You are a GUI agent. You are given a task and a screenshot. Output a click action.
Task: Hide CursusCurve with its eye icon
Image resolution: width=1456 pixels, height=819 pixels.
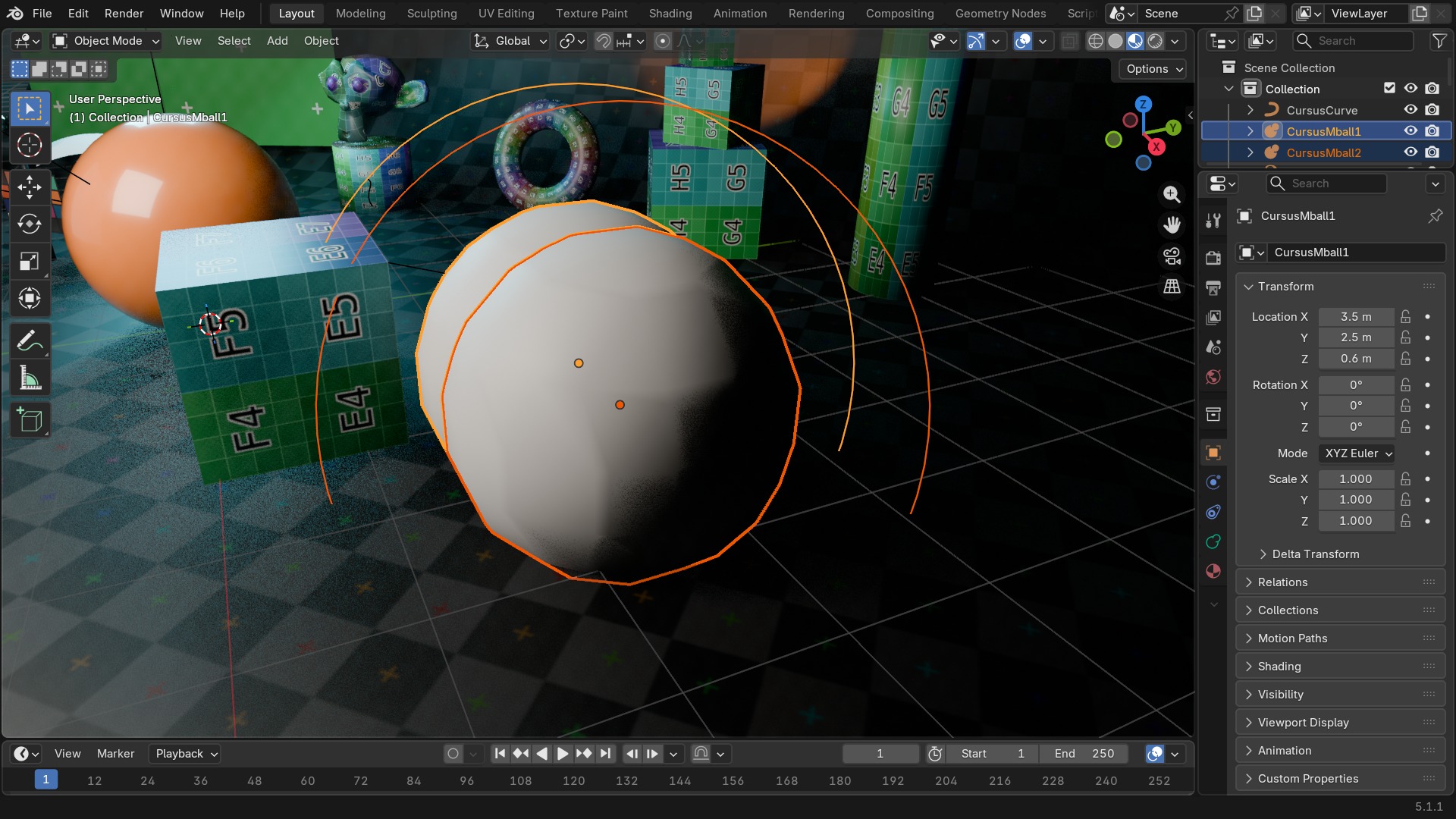[1410, 110]
